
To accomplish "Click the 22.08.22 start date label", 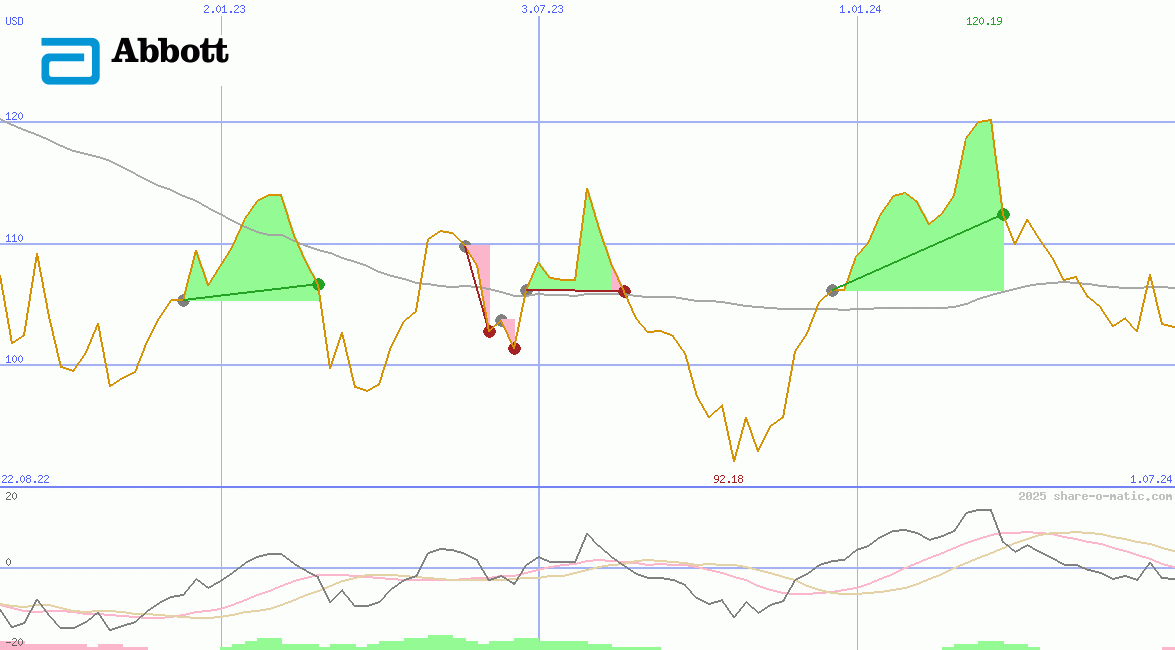I will click(x=25, y=479).
